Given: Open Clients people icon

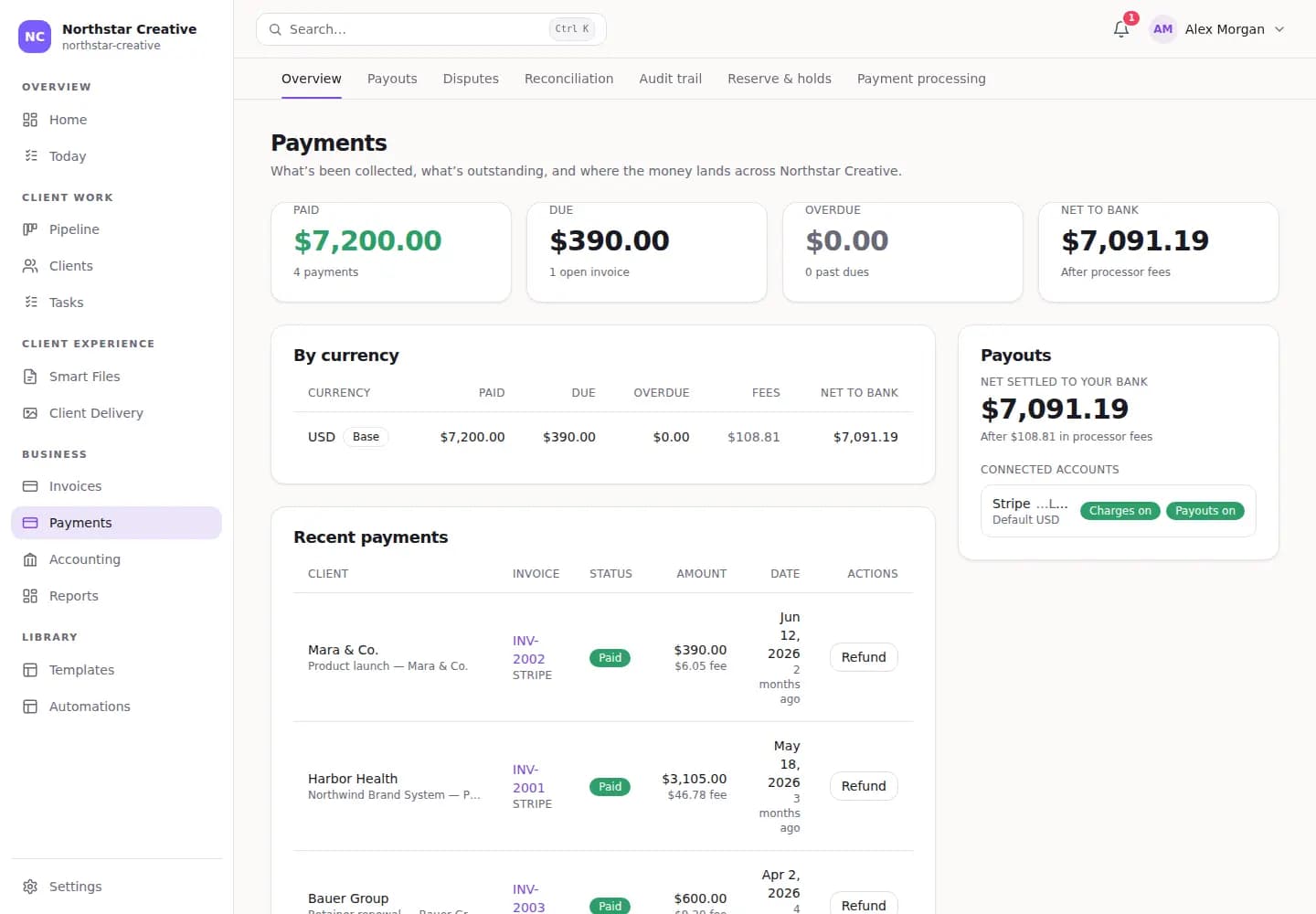Looking at the screenshot, I should coord(30,266).
